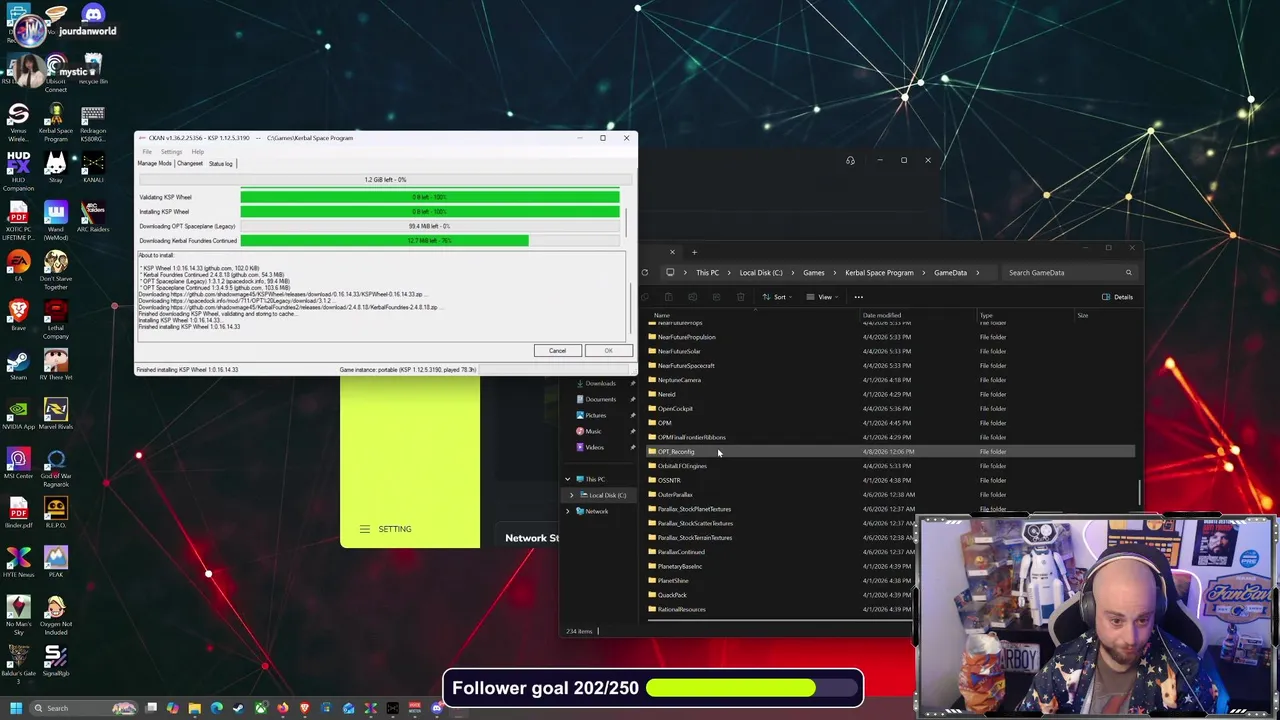Open the CKAN Settings menu
The image size is (1280, 720).
171,152
